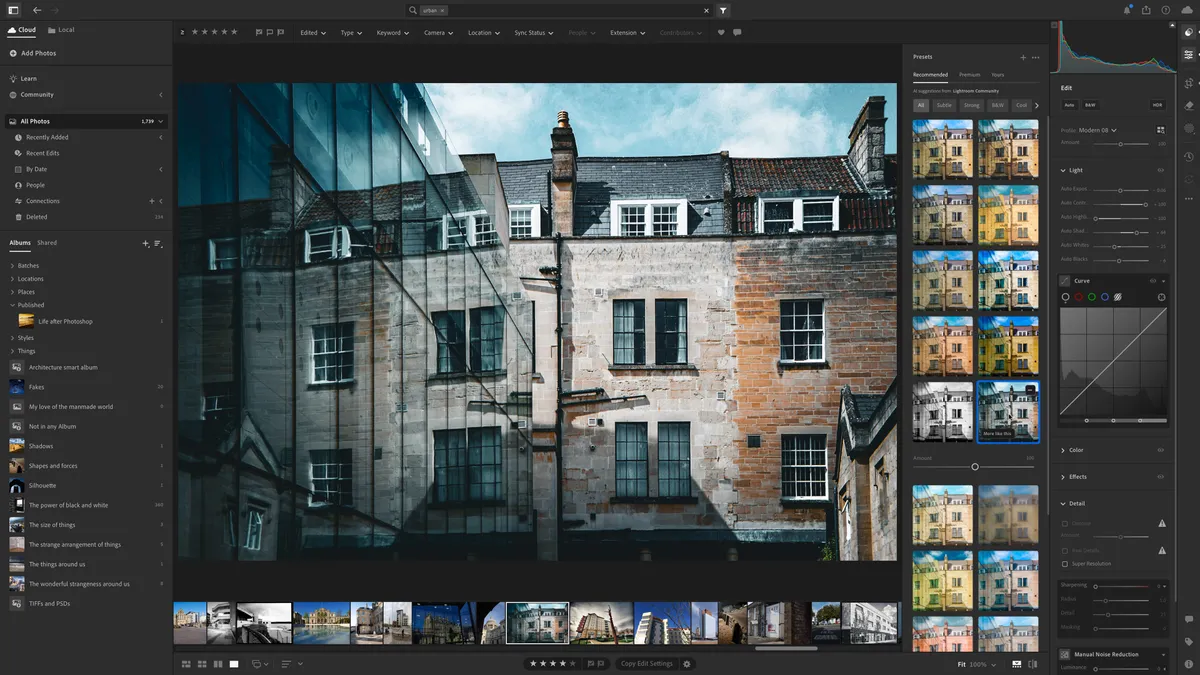Switch to the Local tab
Image resolution: width=1200 pixels, height=675 pixels.
coord(62,29)
